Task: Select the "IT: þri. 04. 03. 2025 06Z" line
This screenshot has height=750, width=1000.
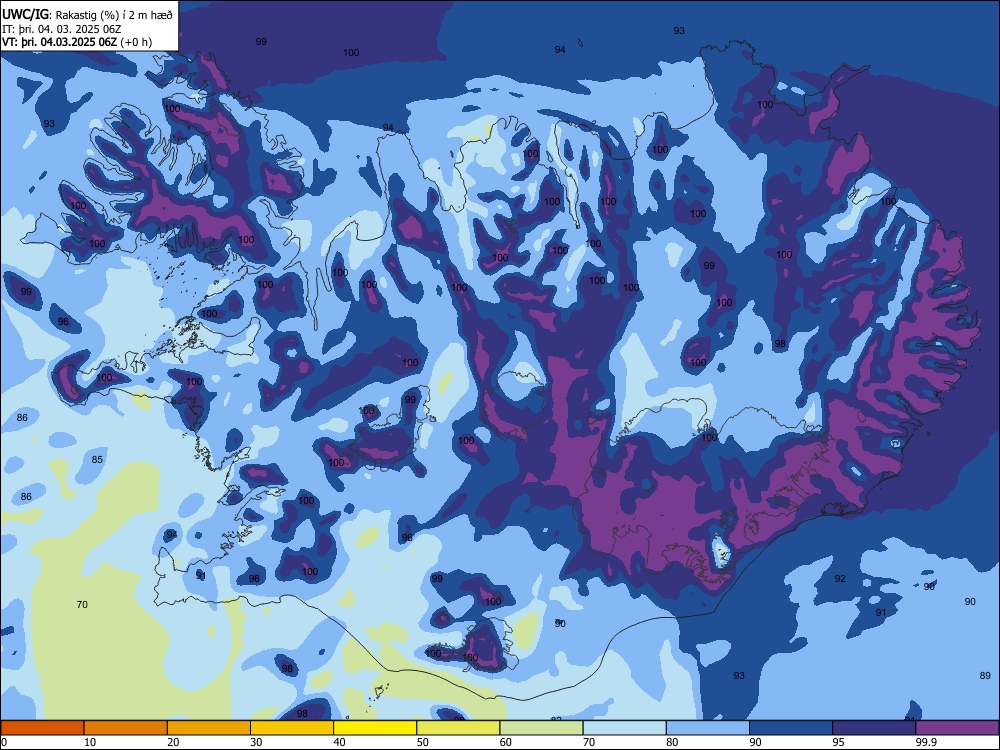Action: [62, 29]
